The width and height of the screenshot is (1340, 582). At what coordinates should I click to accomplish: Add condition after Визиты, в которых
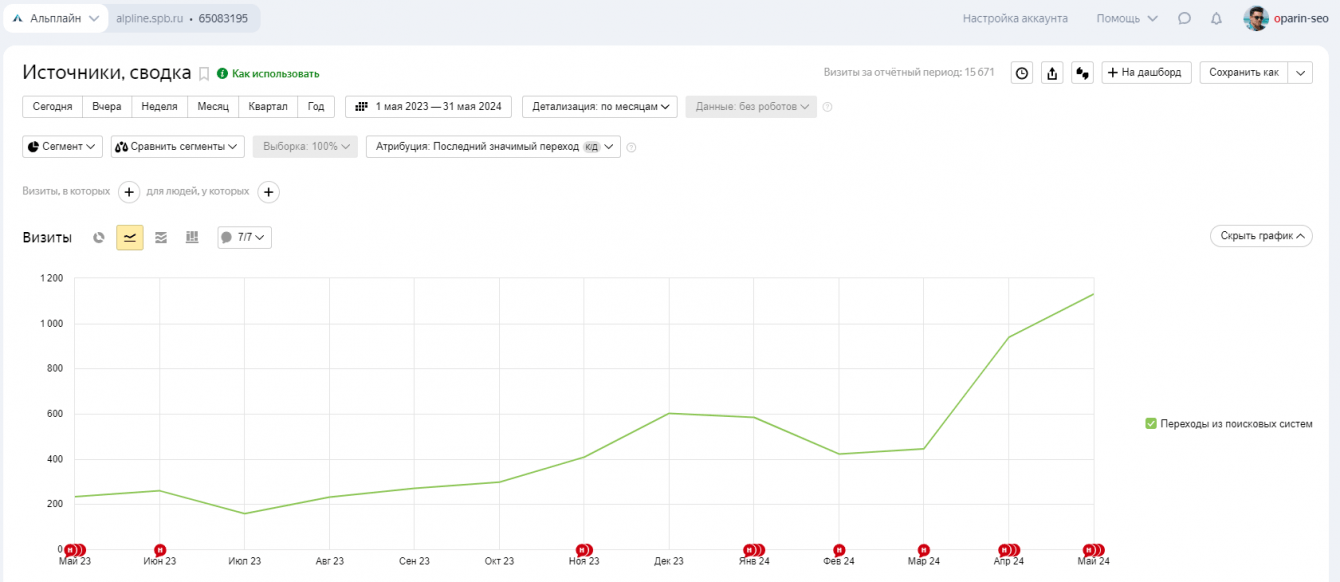(x=129, y=192)
